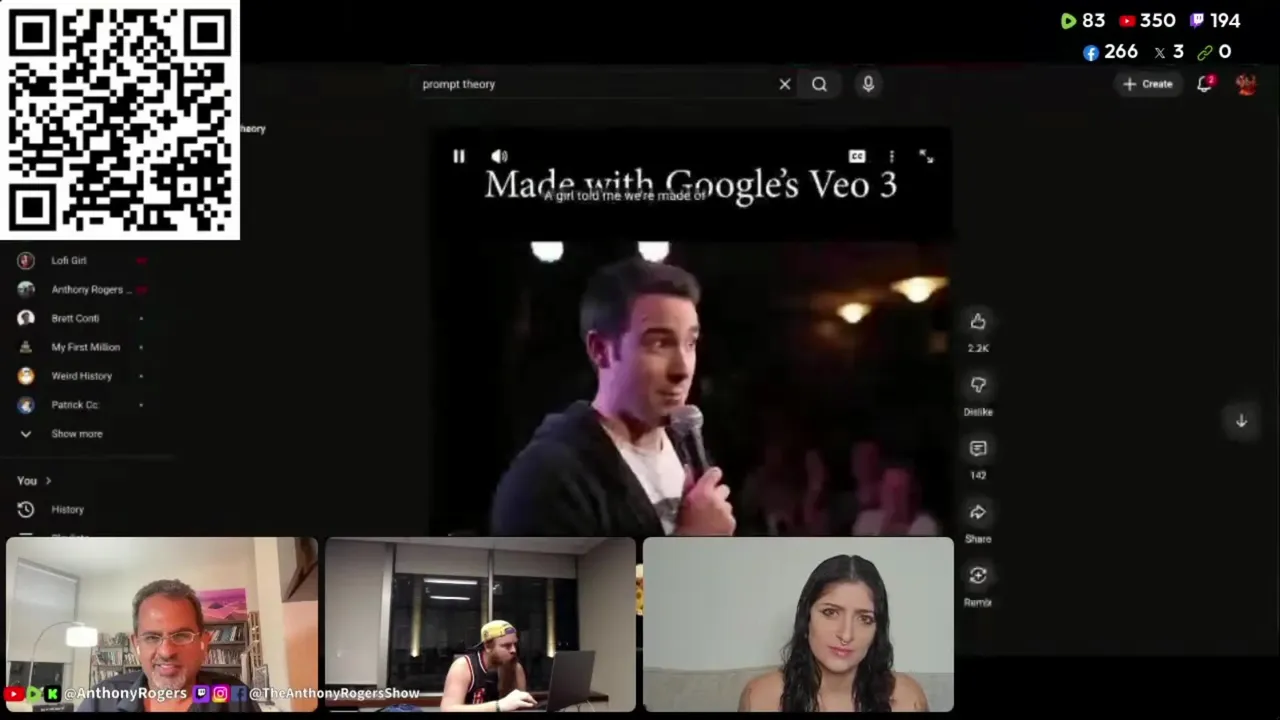The height and width of the screenshot is (720, 1280).
Task: Click the My First Million channel avatar
Action: click(x=26, y=347)
